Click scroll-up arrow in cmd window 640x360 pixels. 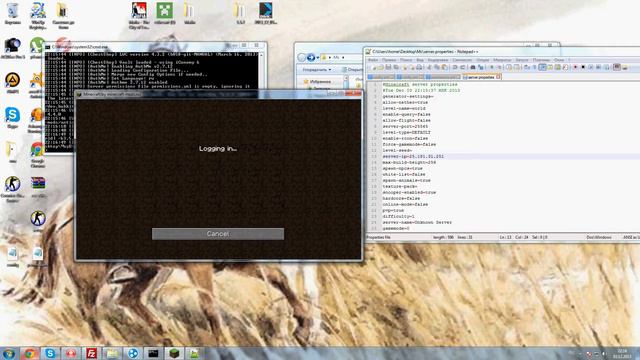click(262, 55)
